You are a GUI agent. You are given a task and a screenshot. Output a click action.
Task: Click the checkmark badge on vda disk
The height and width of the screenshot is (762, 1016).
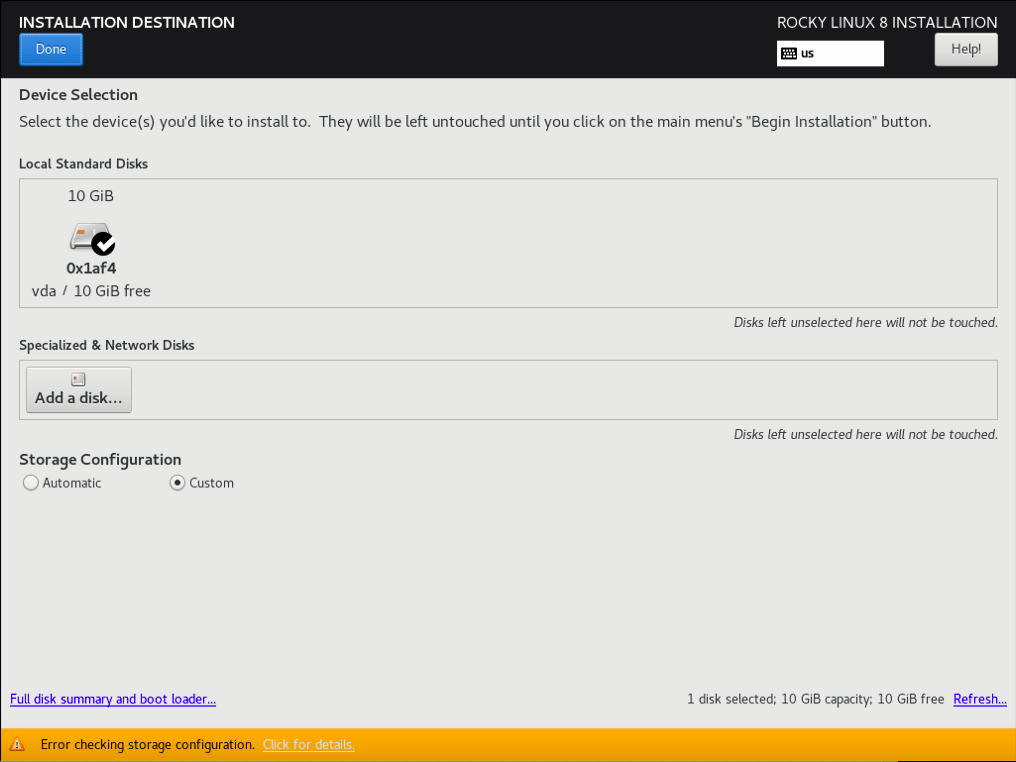[x=103, y=244]
